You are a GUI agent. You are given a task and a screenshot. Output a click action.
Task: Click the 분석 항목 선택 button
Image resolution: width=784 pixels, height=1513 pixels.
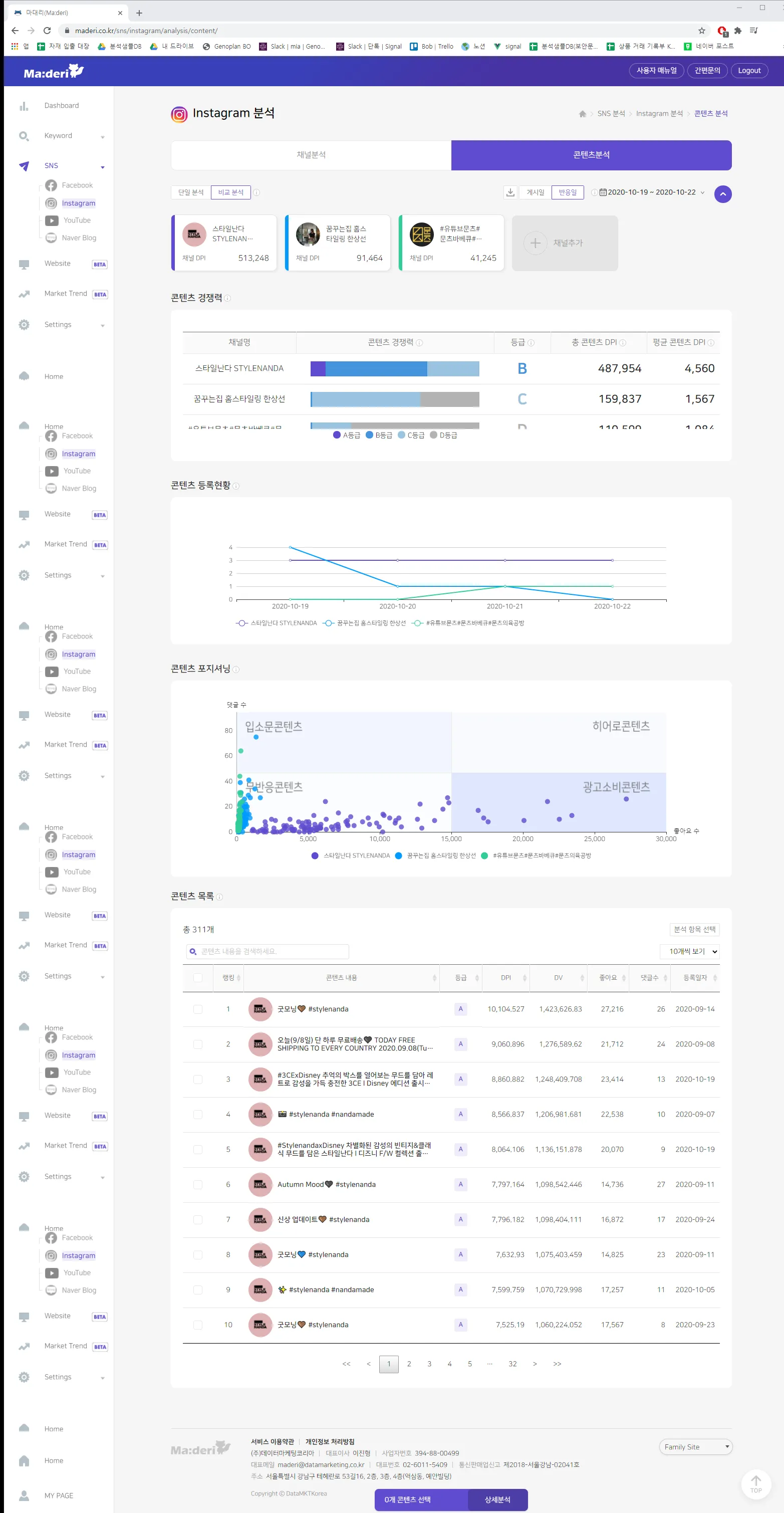click(694, 929)
